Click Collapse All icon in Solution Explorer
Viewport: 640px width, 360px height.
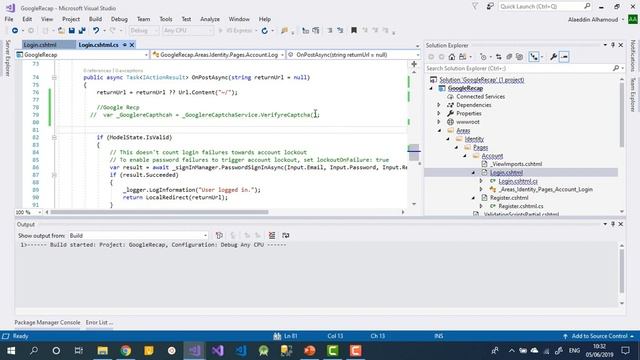click(509, 57)
